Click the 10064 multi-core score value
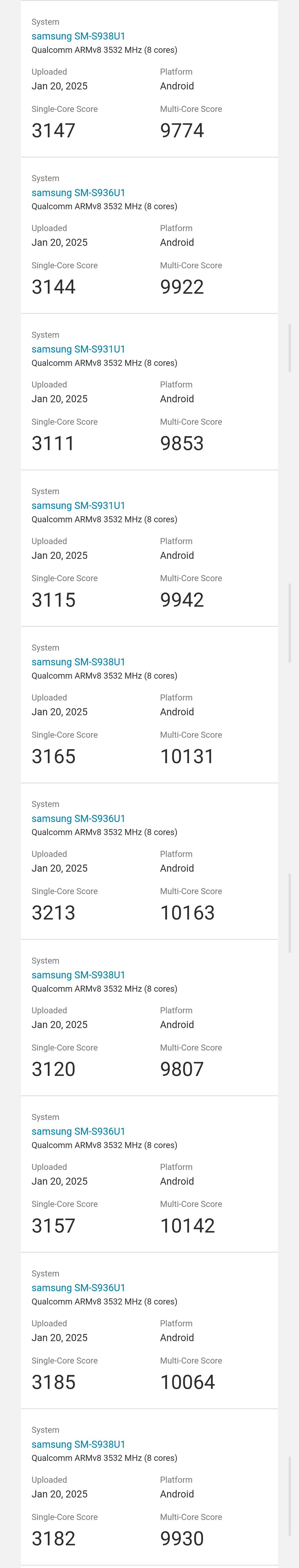 187,1382
